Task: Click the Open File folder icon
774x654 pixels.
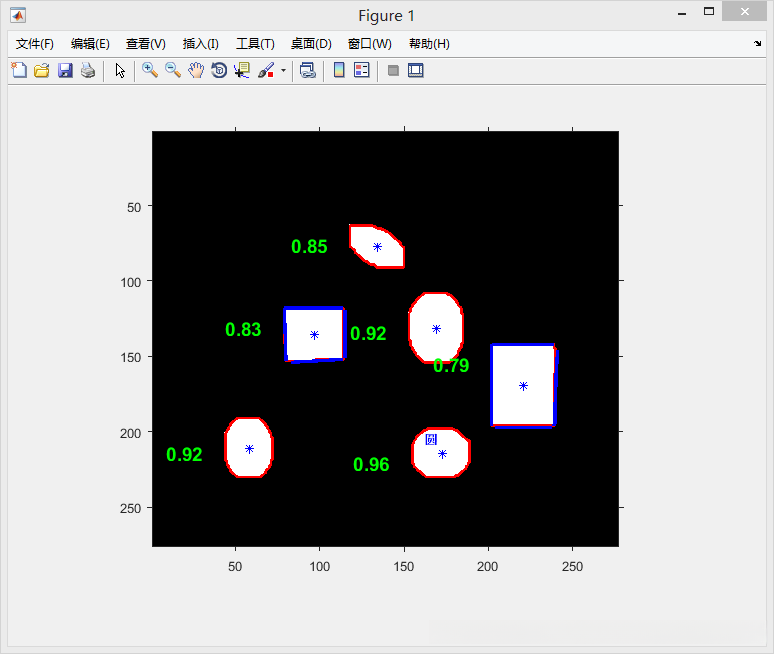Action: click(x=41, y=70)
